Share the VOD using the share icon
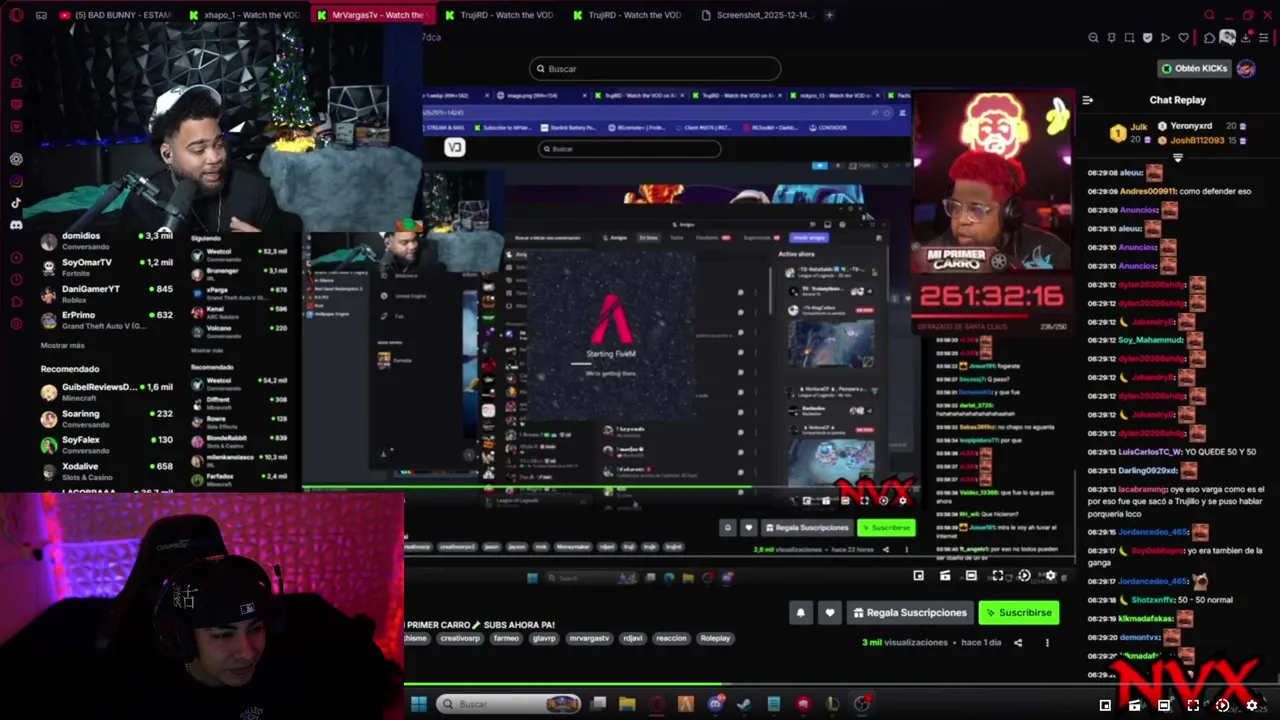Viewport: 1280px width, 720px height. [1018, 643]
